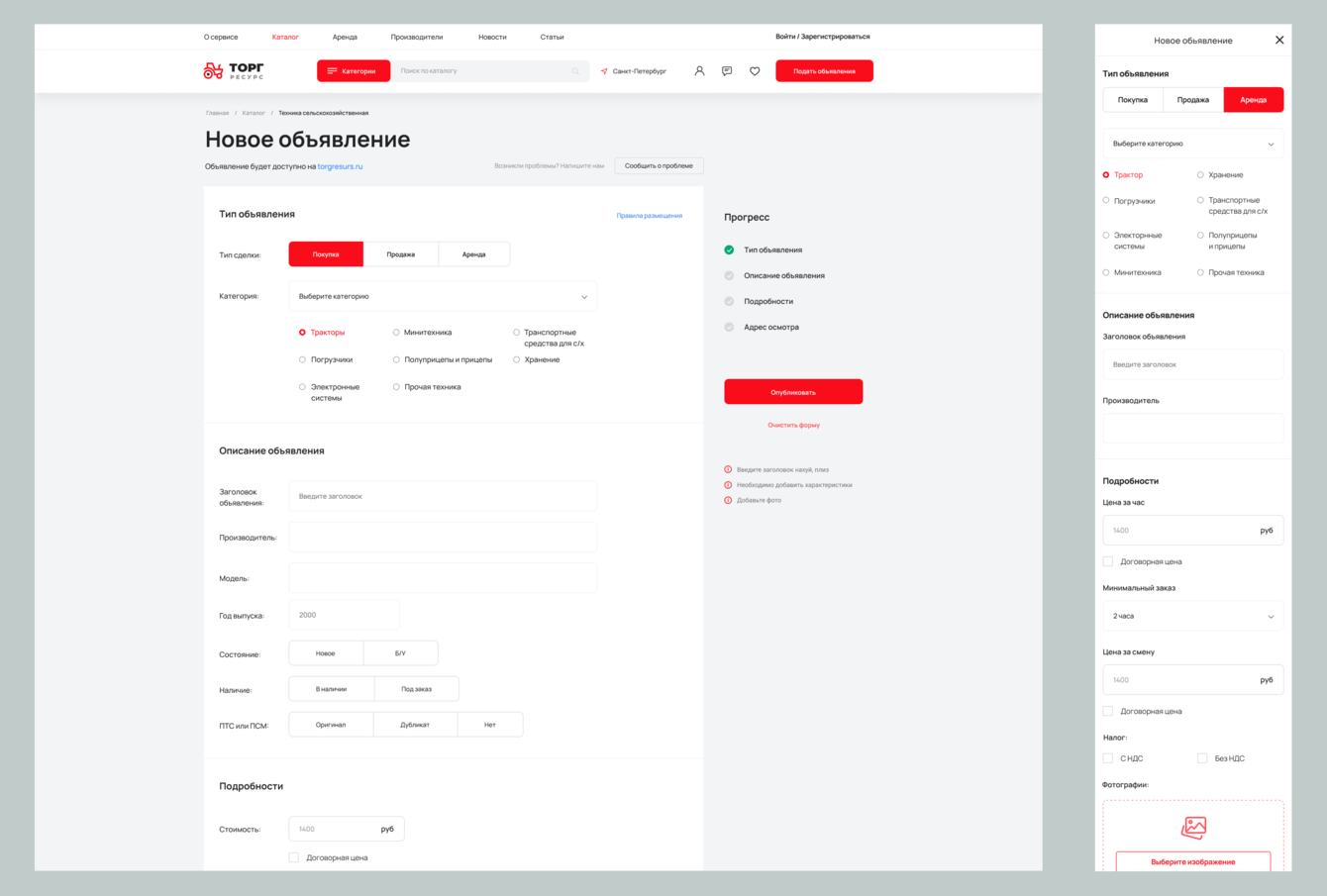This screenshot has height=896, width=1327.
Task: Expand Выберите категорию dropdown in the side panel
Action: coord(1193,144)
